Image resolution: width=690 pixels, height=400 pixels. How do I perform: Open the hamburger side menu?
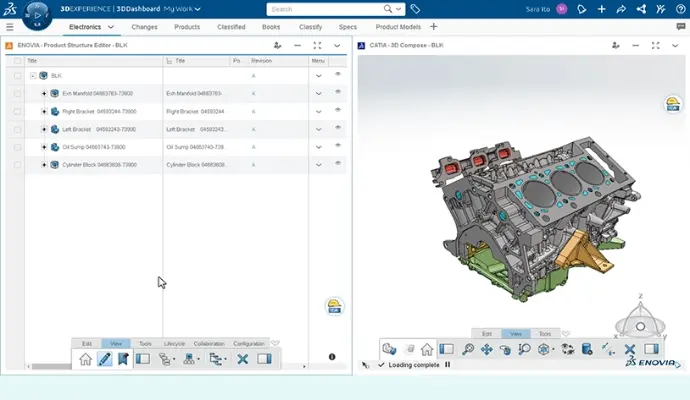(10, 27)
